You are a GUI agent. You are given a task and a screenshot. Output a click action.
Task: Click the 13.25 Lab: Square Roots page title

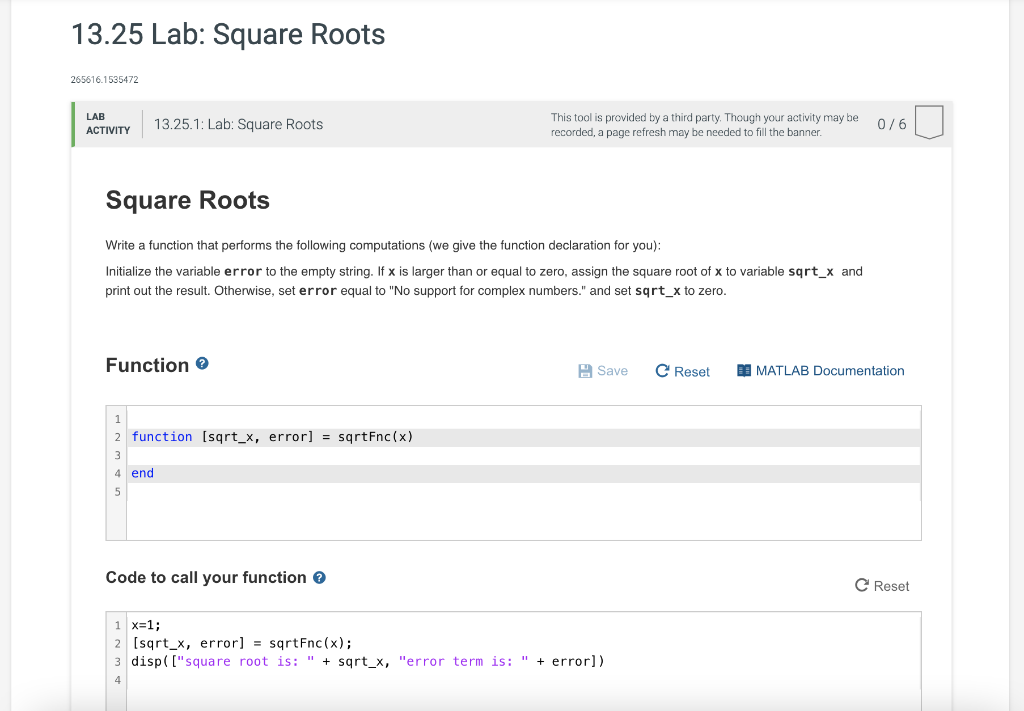226,34
